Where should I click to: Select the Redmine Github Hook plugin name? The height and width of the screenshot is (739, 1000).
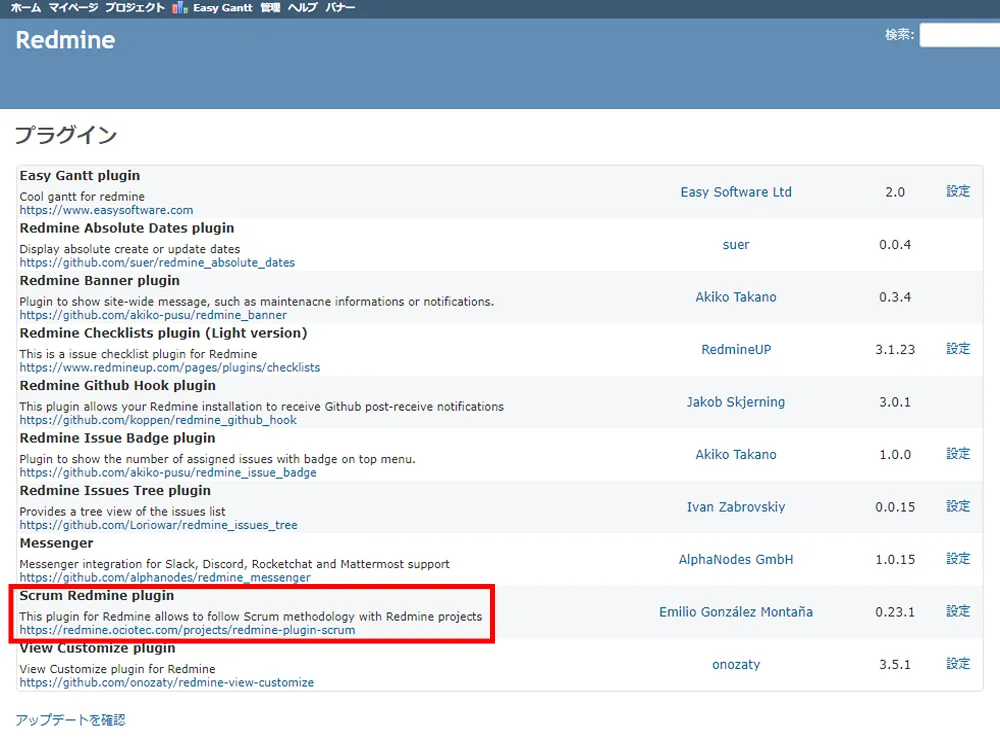pos(117,385)
